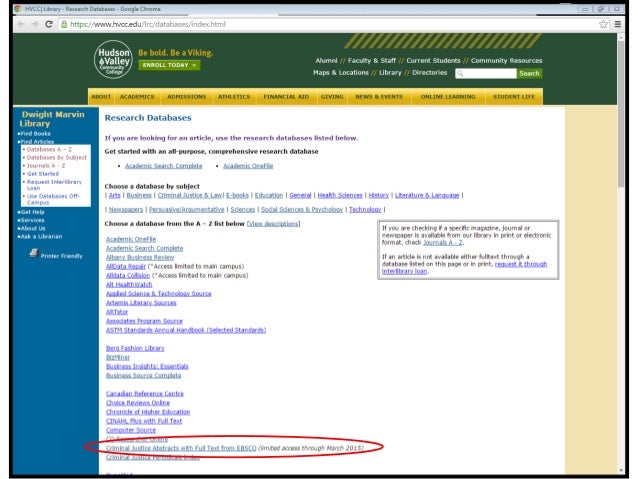638x479 pixels.
Task: Choose the Technology subject link
Action: tap(365, 210)
